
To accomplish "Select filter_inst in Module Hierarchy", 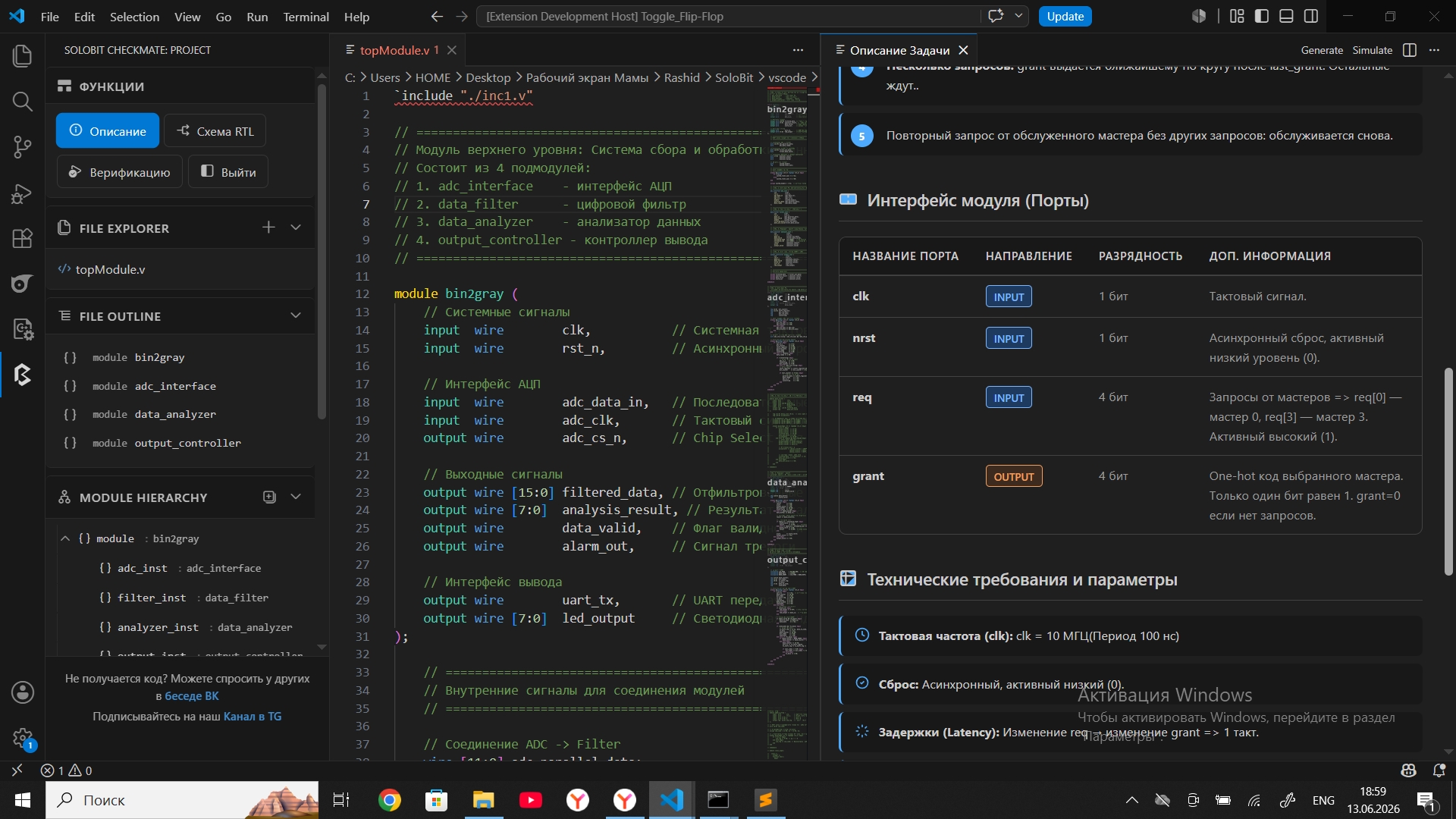I will pos(184,598).
